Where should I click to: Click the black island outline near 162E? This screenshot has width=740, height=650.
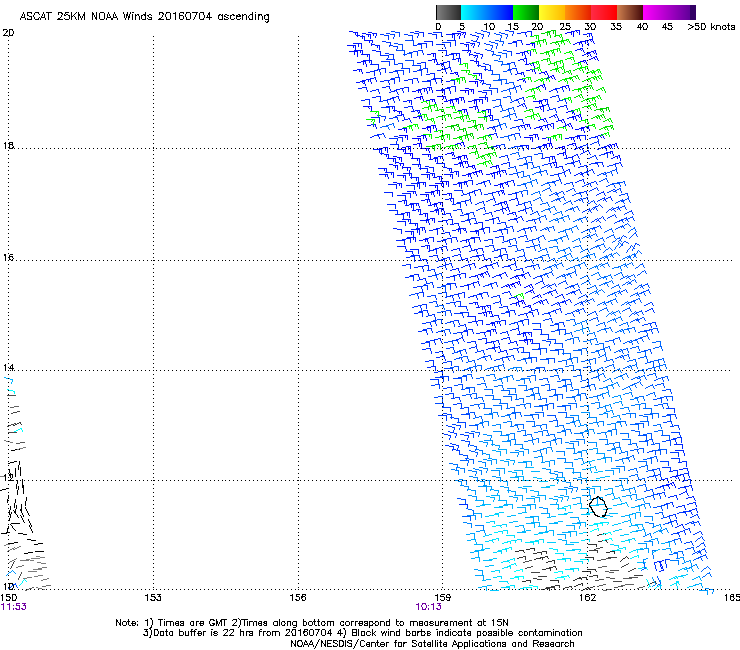point(598,506)
